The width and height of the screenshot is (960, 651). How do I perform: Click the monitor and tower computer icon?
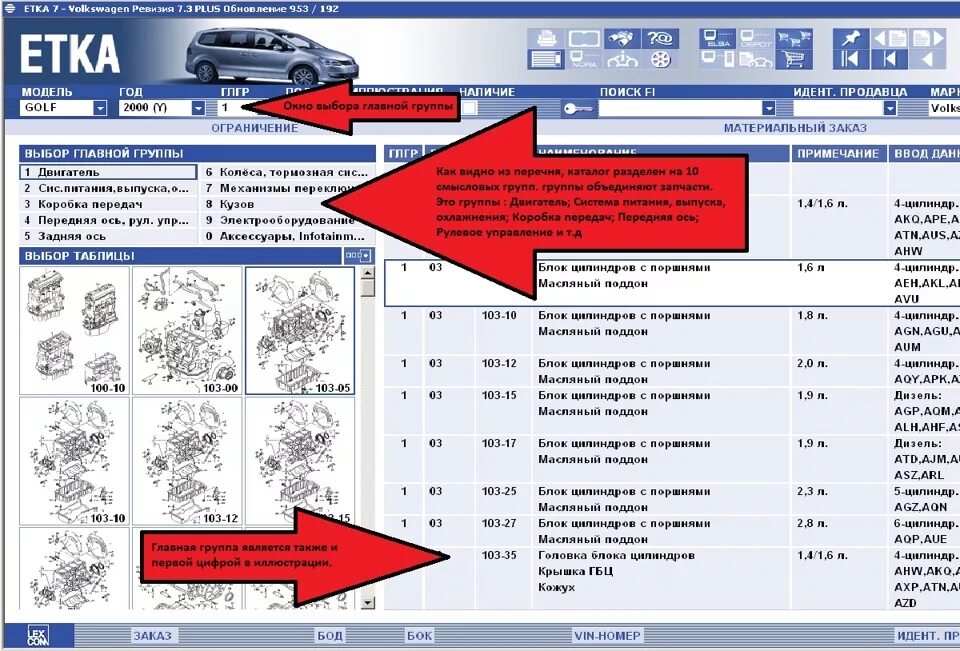pyautogui.click(x=718, y=59)
